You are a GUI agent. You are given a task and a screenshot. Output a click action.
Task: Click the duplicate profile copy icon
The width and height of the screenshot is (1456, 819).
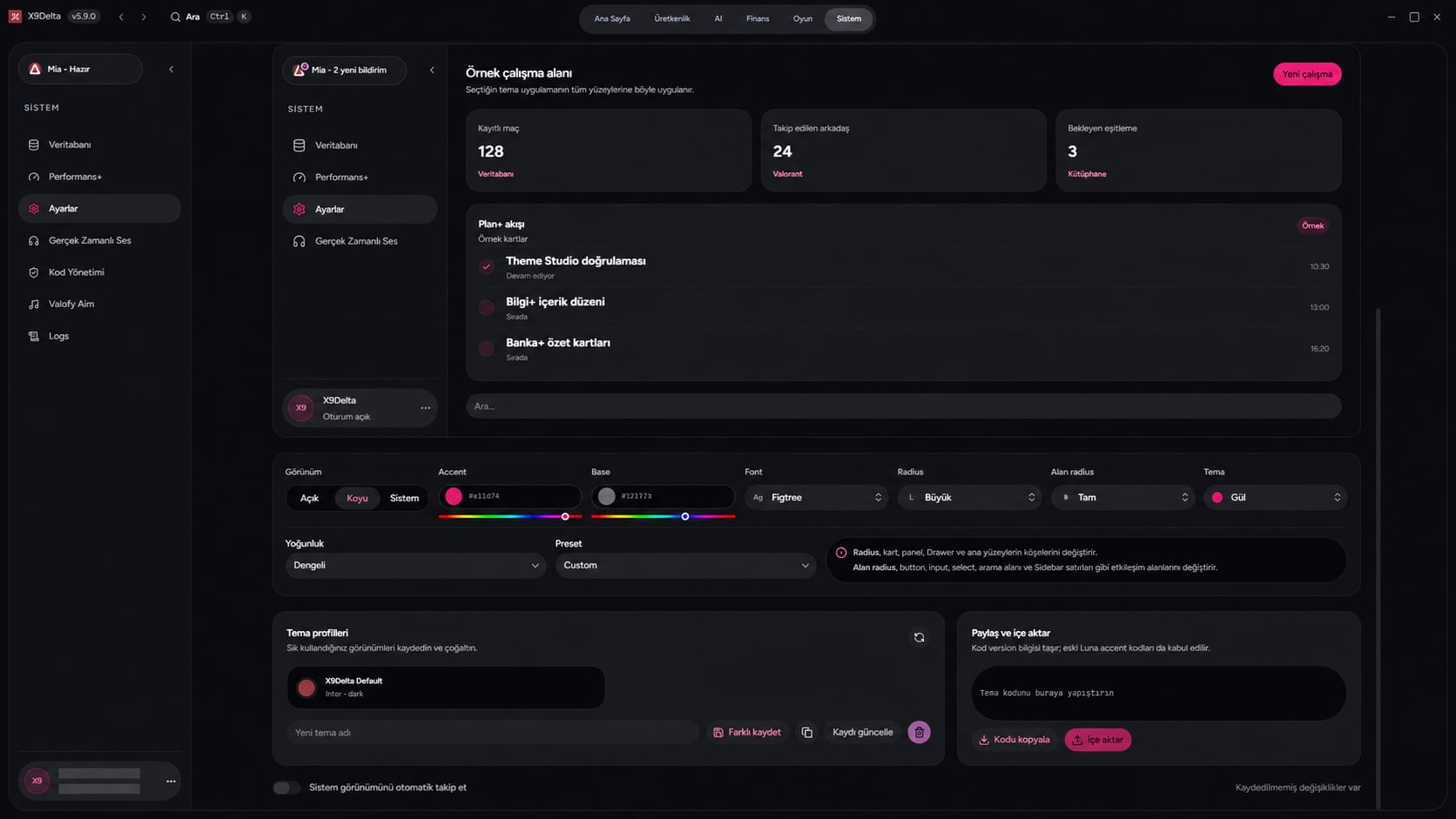tap(807, 733)
